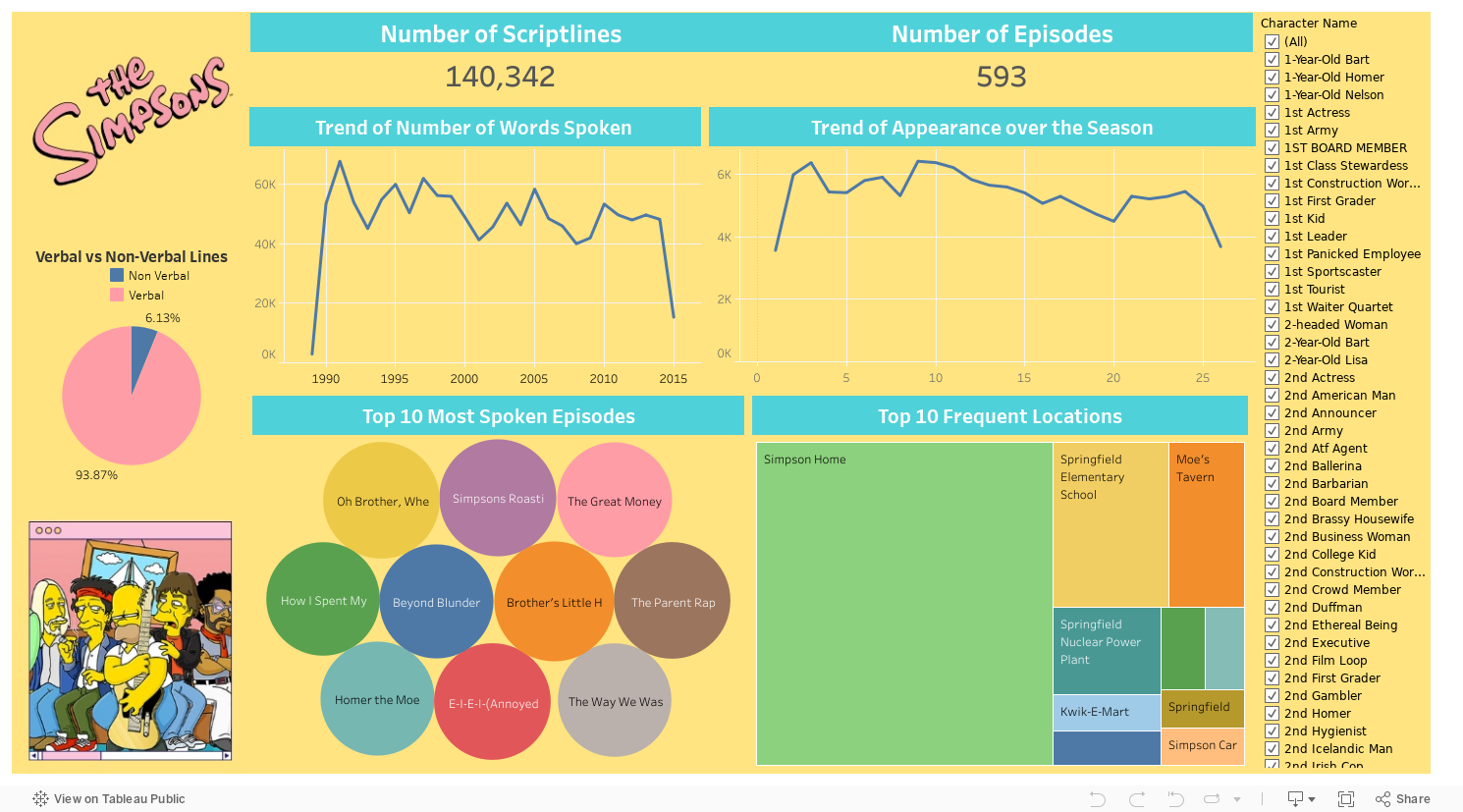Screen dimensions: 1463x812
Task: Uncheck 2nd Icelandic Man
Action: click(x=1272, y=749)
